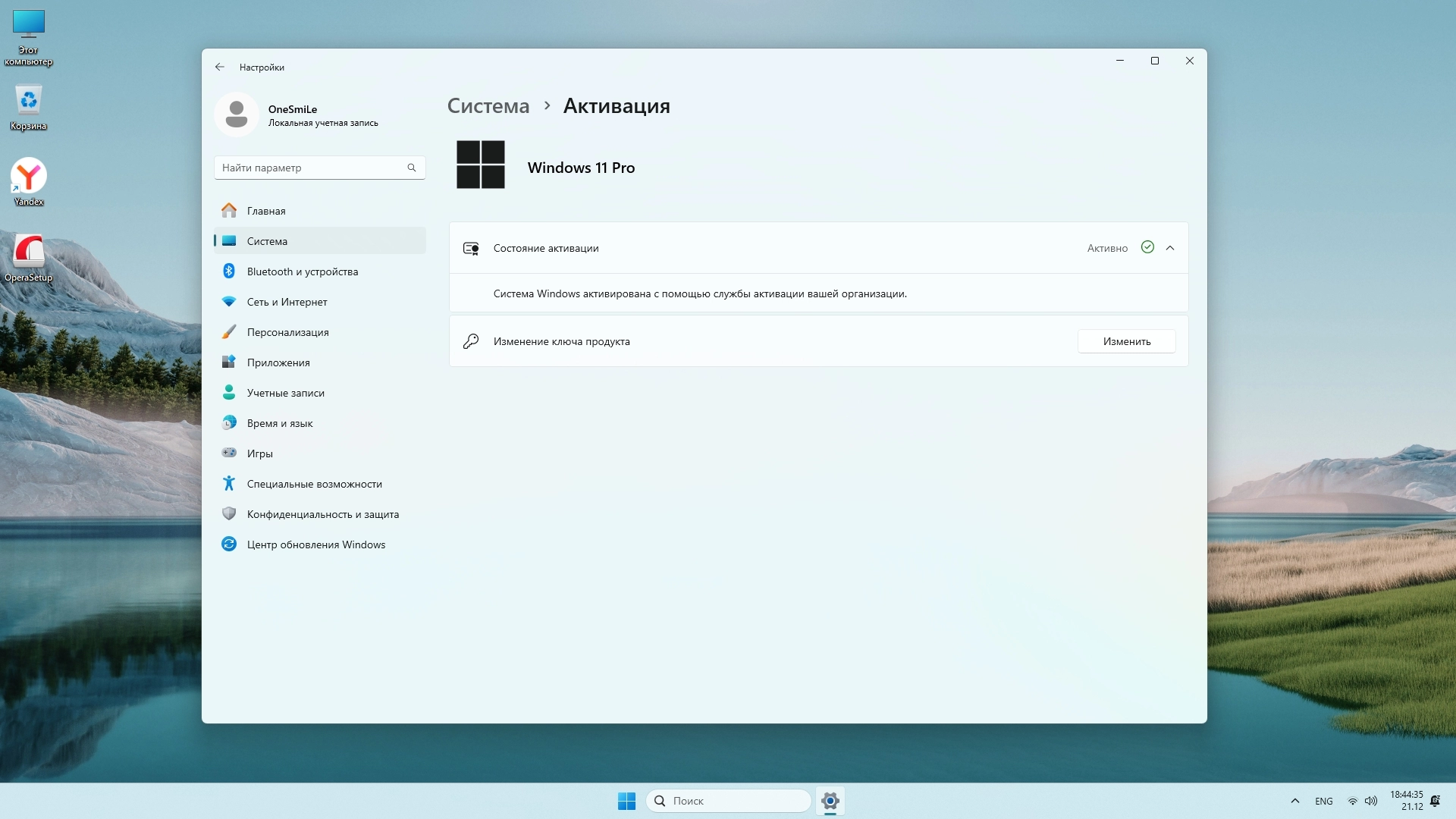Screen dimensions: 1456x819
Task: Click the Найти параметр search field
Action: pyautogui.click(x=311, y=168)
